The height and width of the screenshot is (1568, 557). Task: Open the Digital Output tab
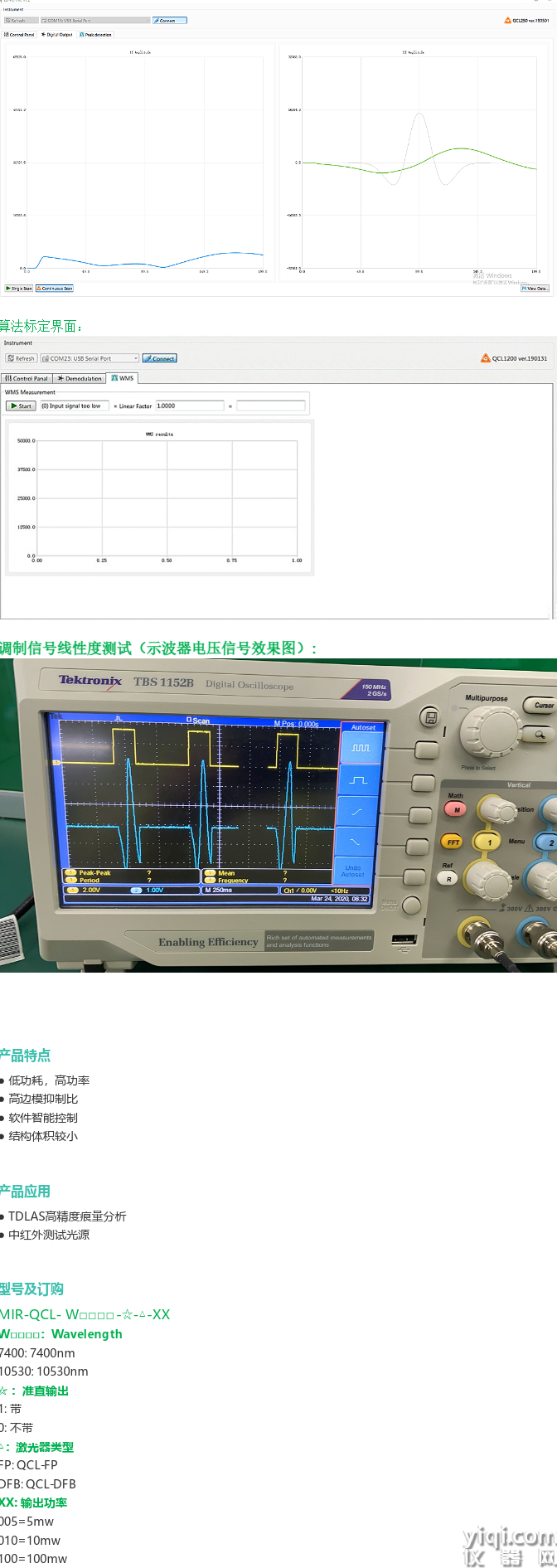(57, 35)
